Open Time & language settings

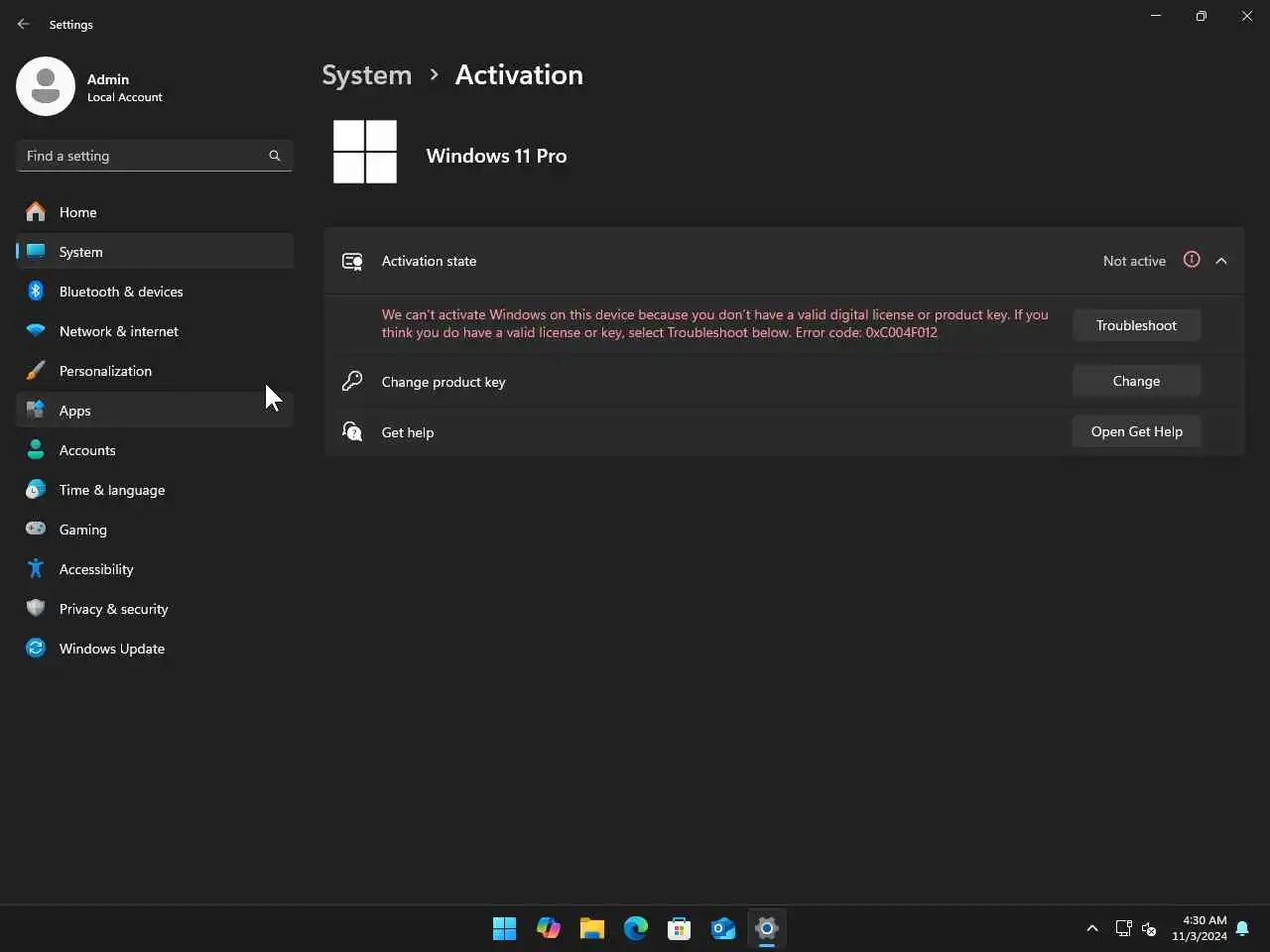click(x=155, y=490)
